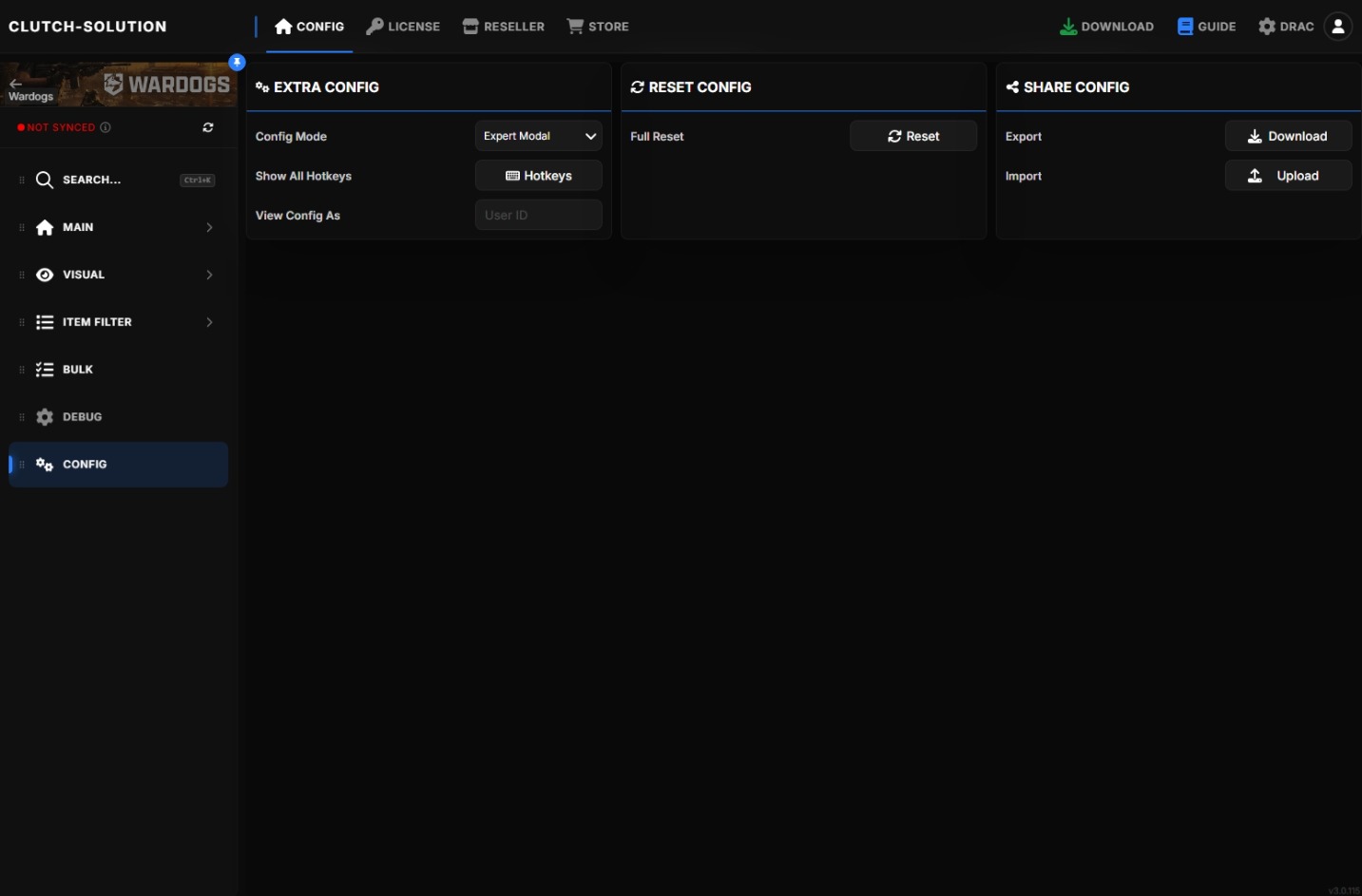Click the Upload button to import config
Image resolution: width=1362 pixels, height=896 pixels.
pyautogui.click(x=1288, y=176)
